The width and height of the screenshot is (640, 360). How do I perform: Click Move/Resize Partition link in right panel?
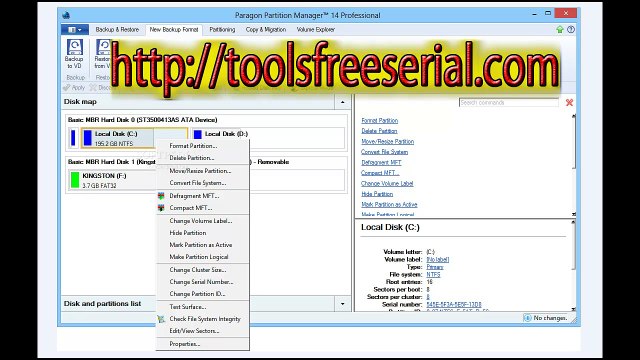point(387,142)
